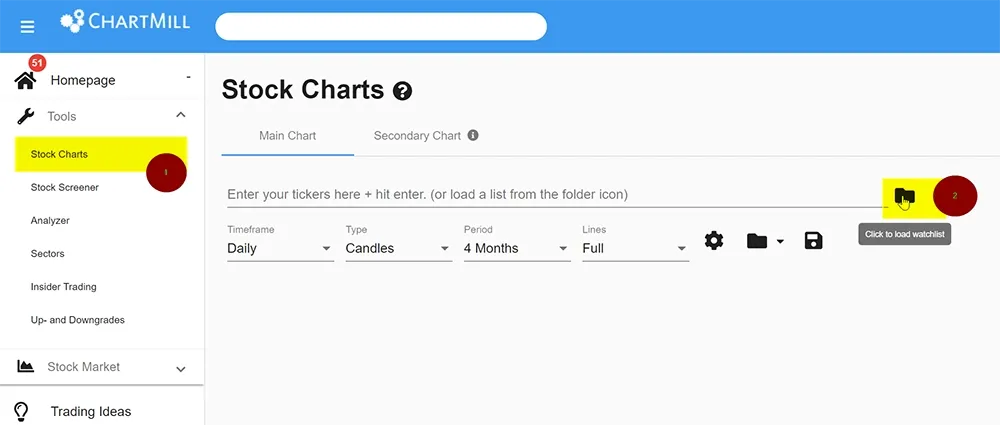Click the Secondary Chart info icon
1000x425 pixels.
point(473,135)
